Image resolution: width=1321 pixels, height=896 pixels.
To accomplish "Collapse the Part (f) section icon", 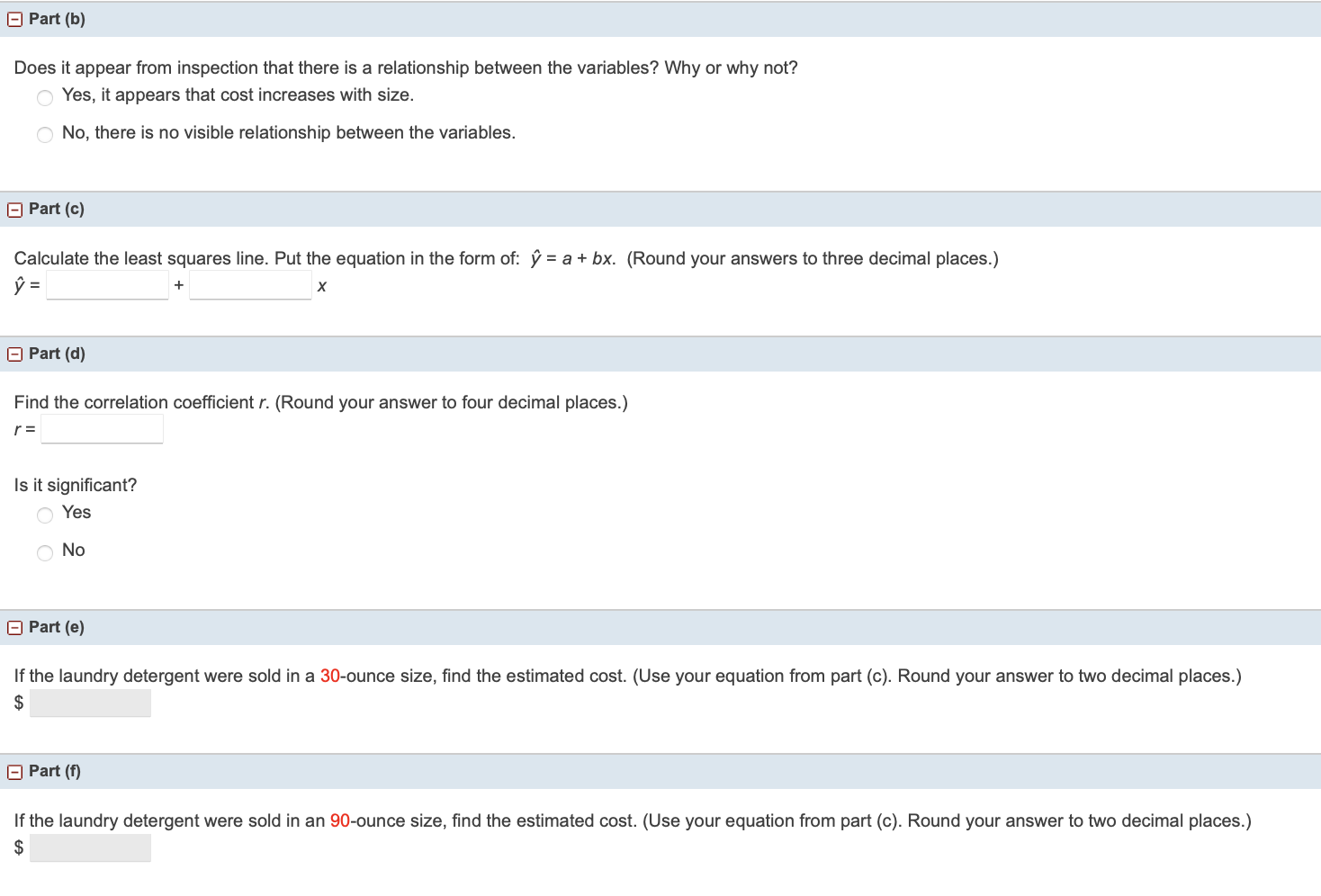I will pos(14,772).
